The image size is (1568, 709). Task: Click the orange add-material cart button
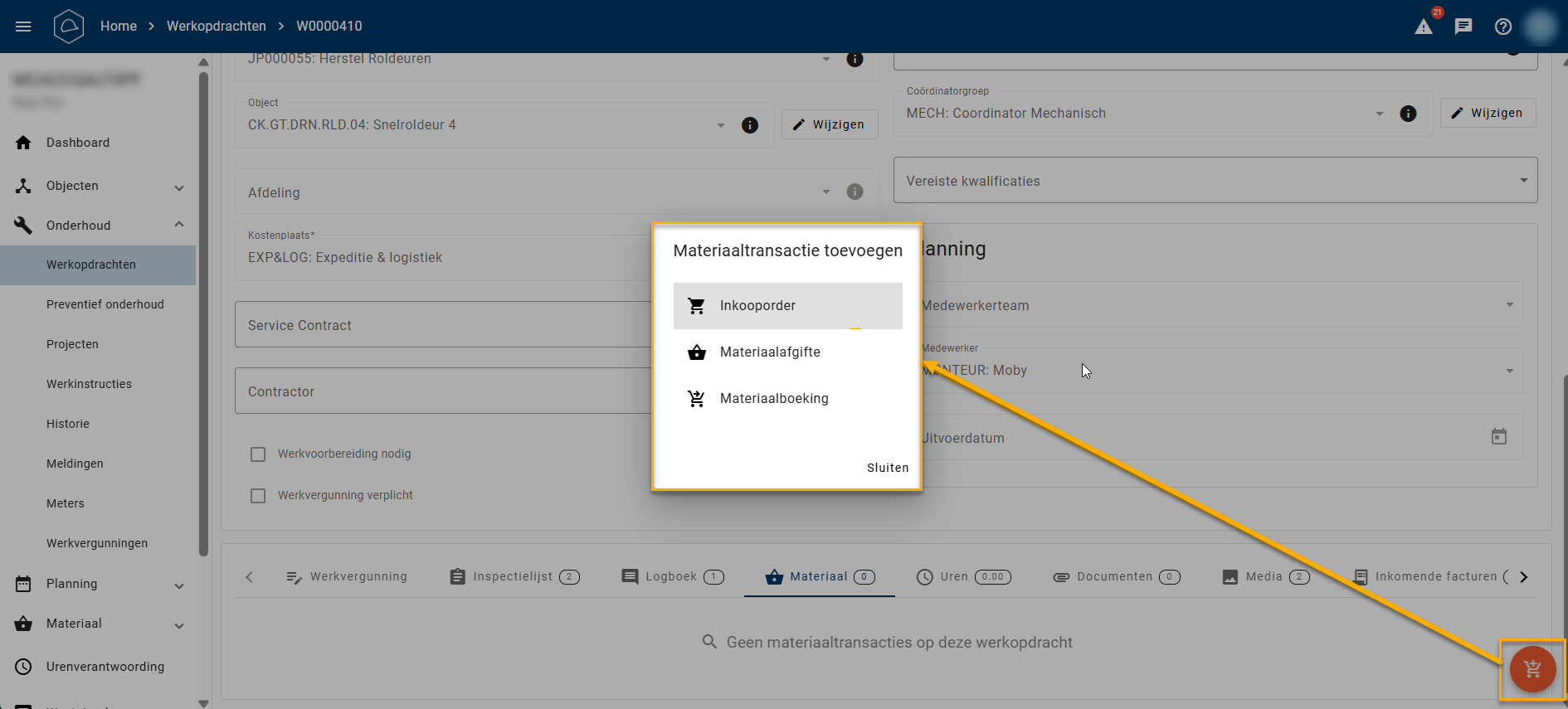point(1531,668)
